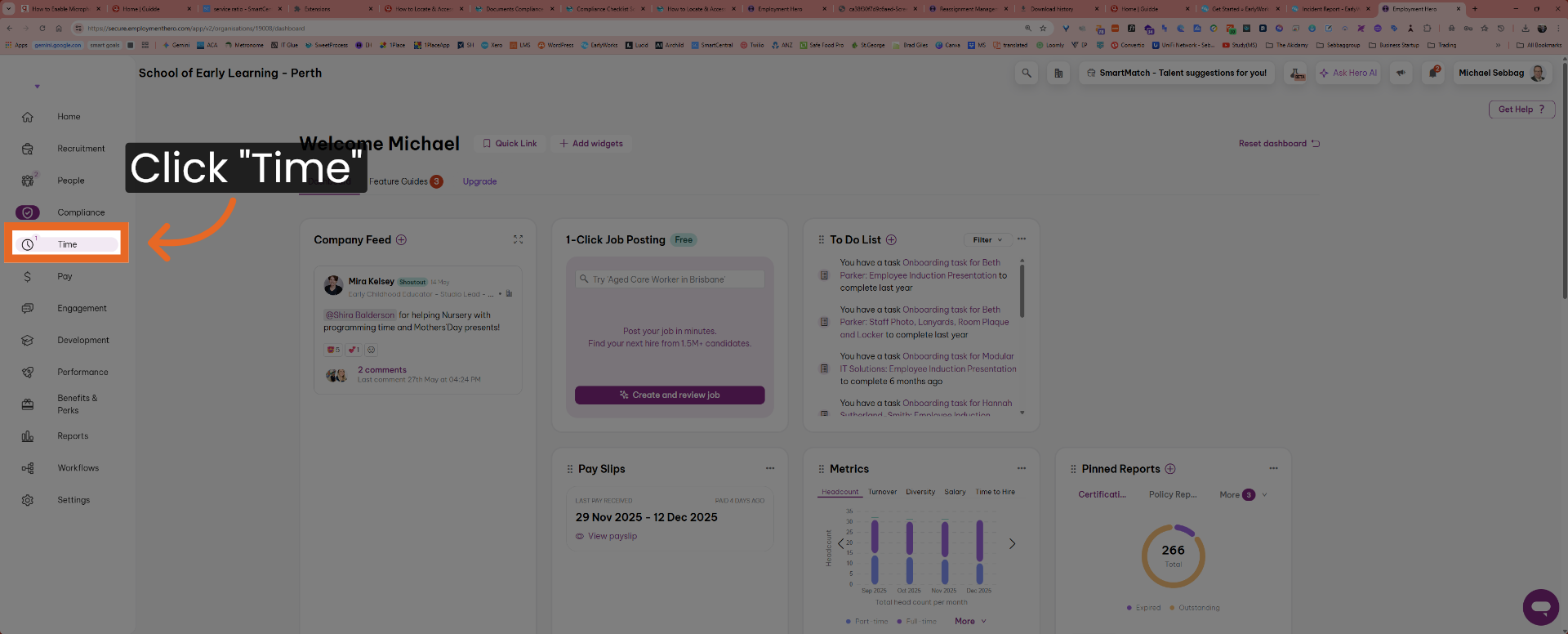
Task: Click the View payslip link
Action: pos(612,537)
